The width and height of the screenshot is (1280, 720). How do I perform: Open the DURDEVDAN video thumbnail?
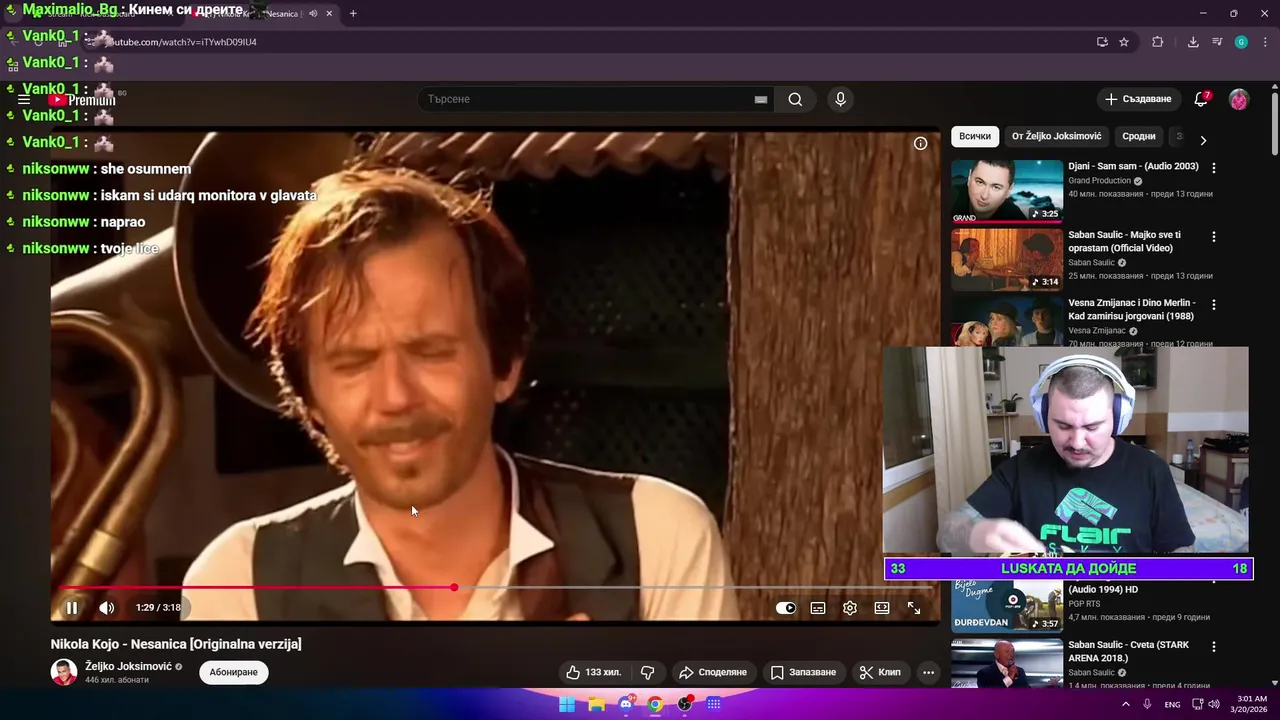click(x=1007, y=607)
